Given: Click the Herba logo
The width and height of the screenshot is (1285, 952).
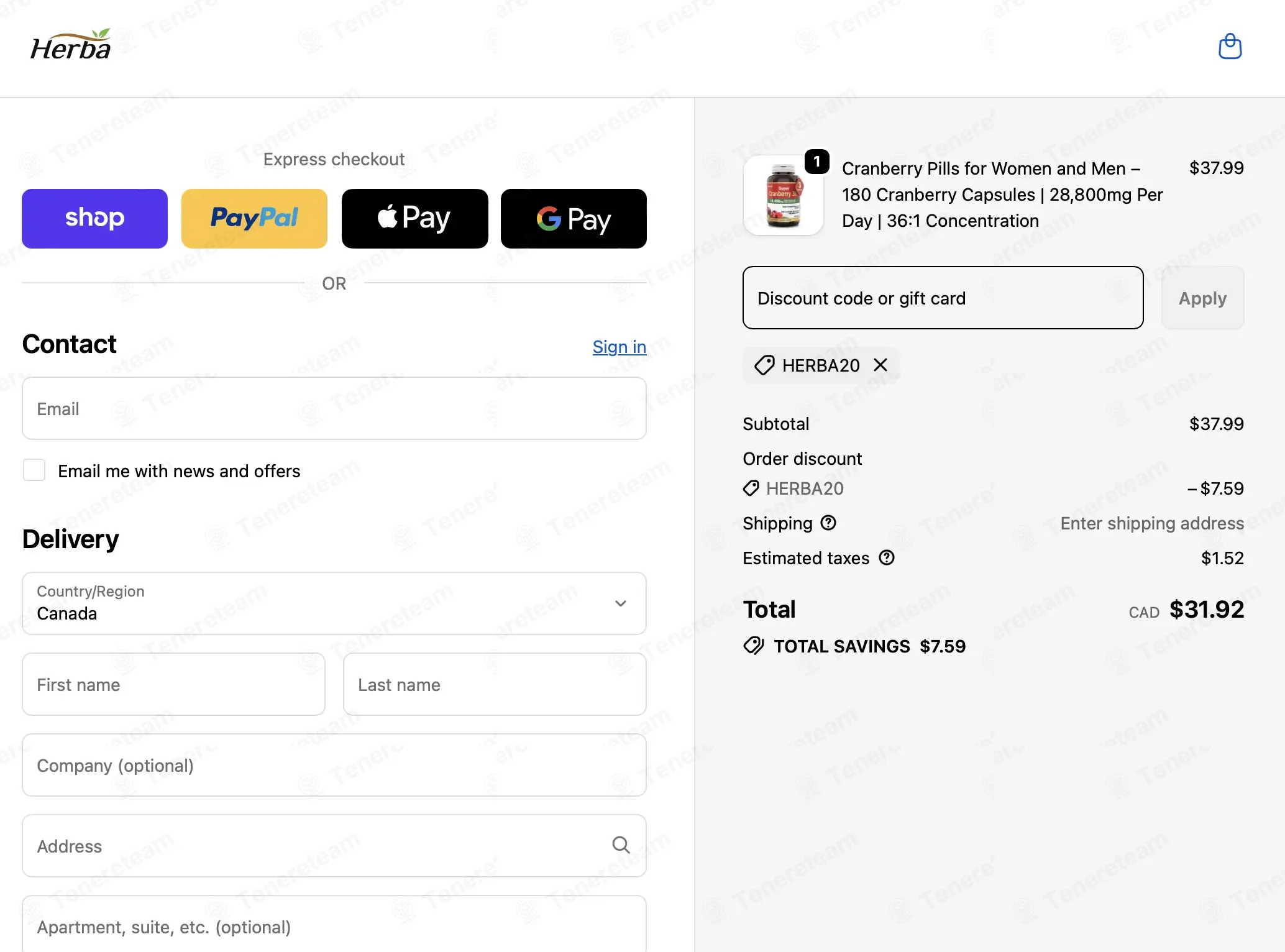Looking at the screenshot, I should (71, 45).
